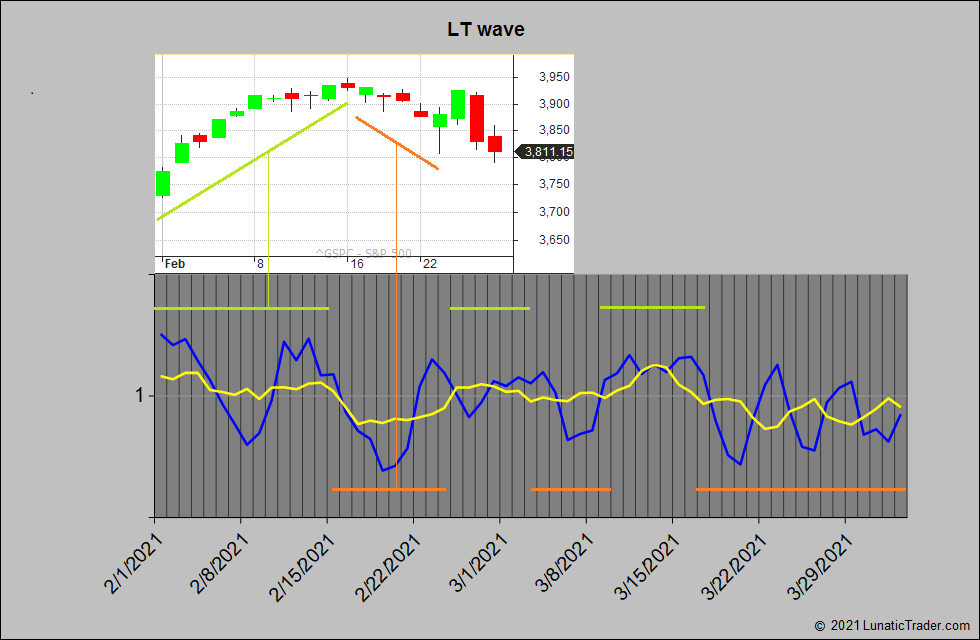
Task: Click the "1" label on wave chart axis
Action: pyautogui.click(x=141, y=396)
